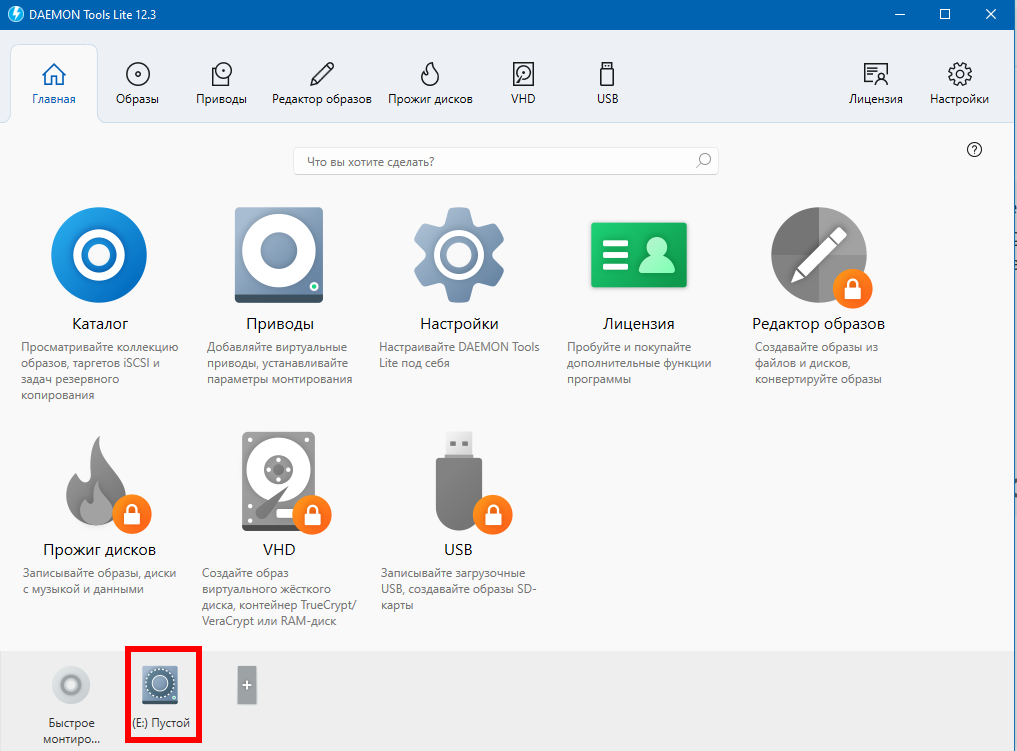1017x751 pixels.
Task: Open the Редактор образов toolbar tab
Action: pos(322,84)
